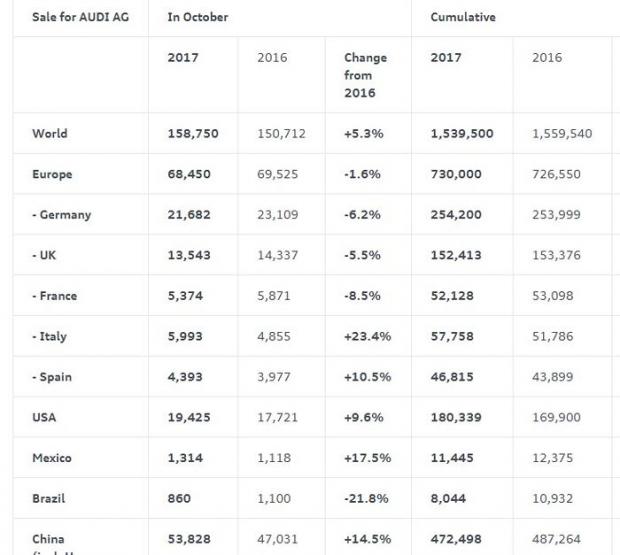
Task: Click the Spain row label
Action: [x=53, y=377]
